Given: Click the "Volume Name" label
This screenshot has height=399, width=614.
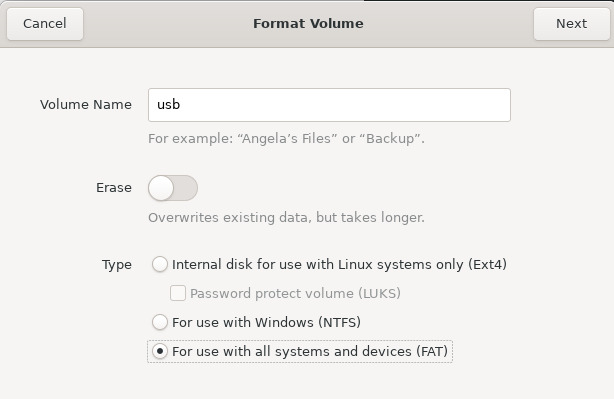Looking at the screenshot, I should click(86, 105).
